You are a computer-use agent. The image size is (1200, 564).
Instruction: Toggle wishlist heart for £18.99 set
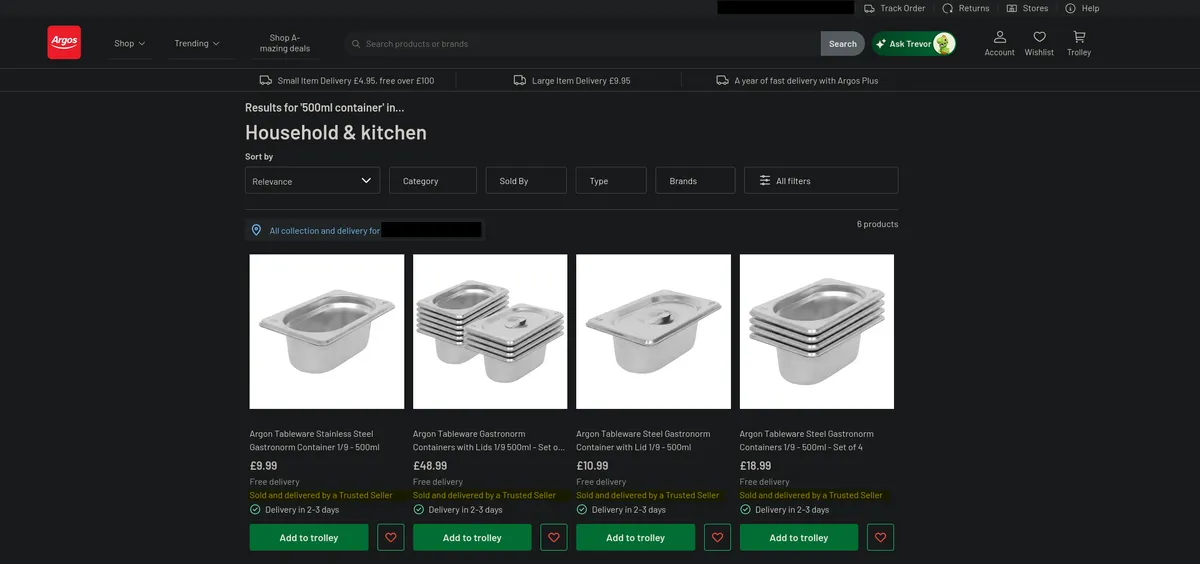[x=881, y=538]
